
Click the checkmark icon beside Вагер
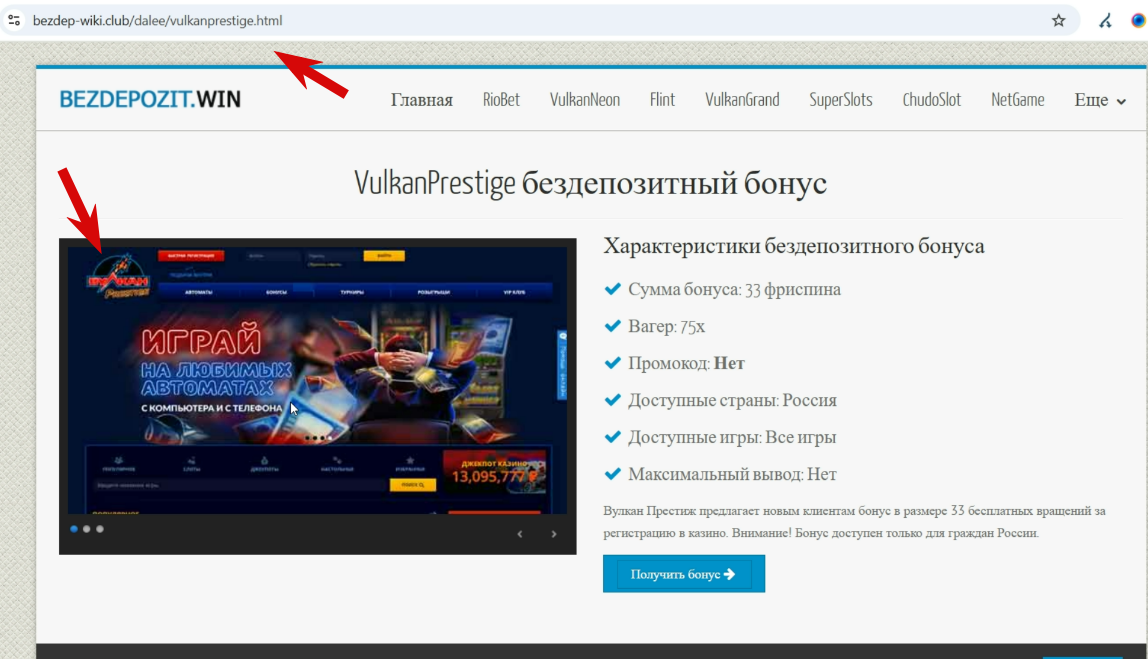613,326
